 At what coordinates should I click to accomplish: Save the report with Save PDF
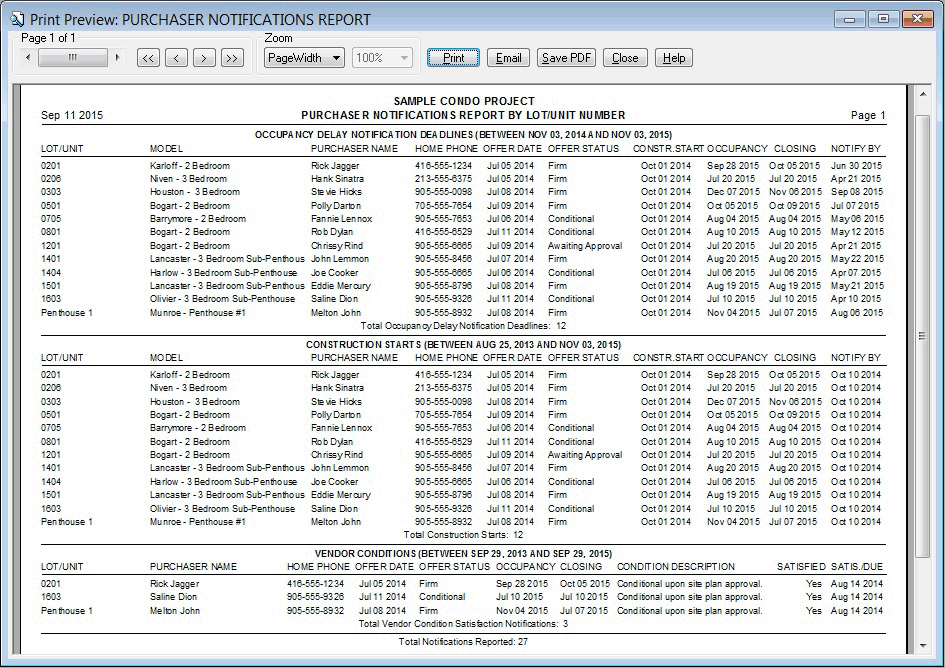click(x=567, y=58)
